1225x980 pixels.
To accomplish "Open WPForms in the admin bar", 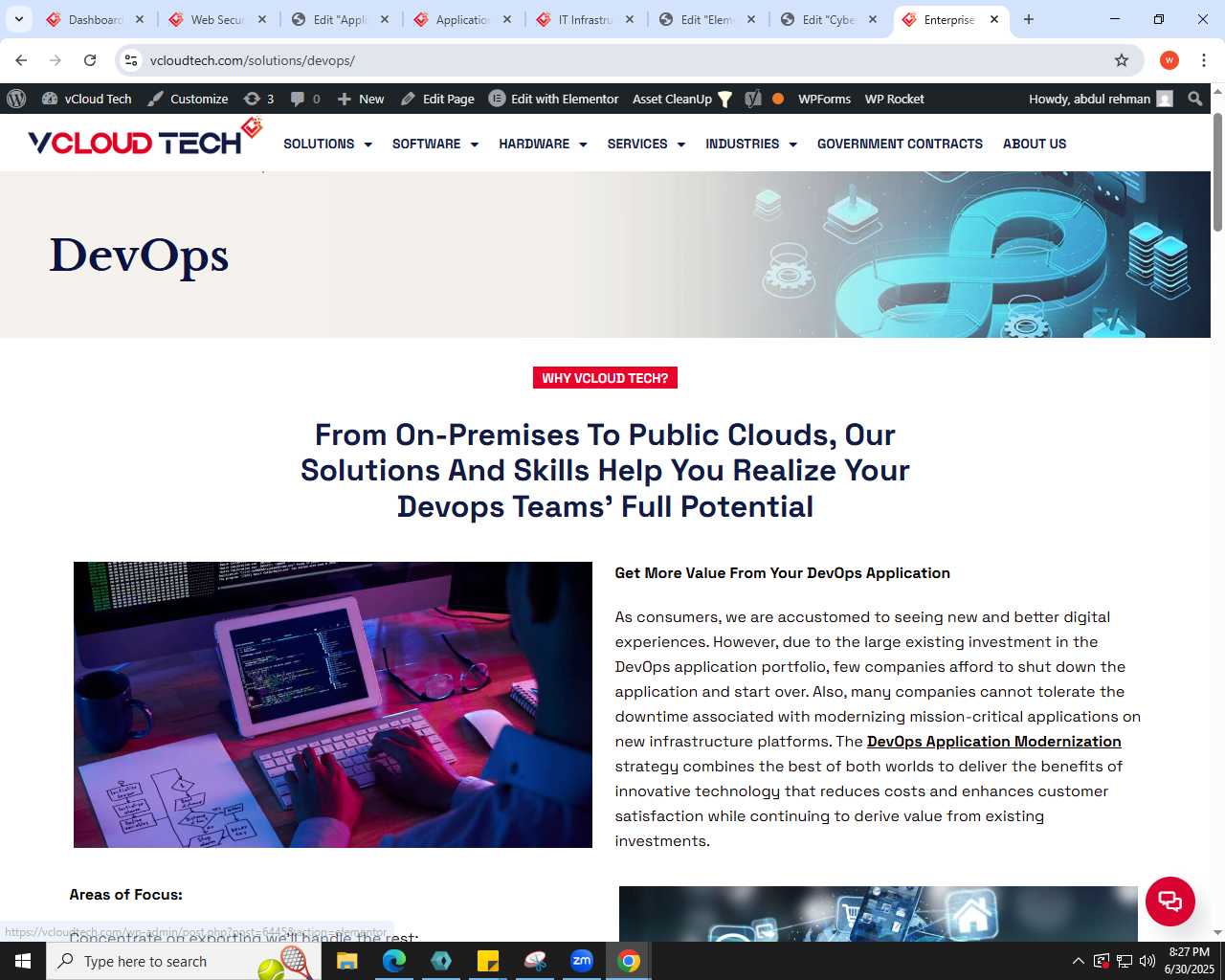I will (x=824, y=99).
